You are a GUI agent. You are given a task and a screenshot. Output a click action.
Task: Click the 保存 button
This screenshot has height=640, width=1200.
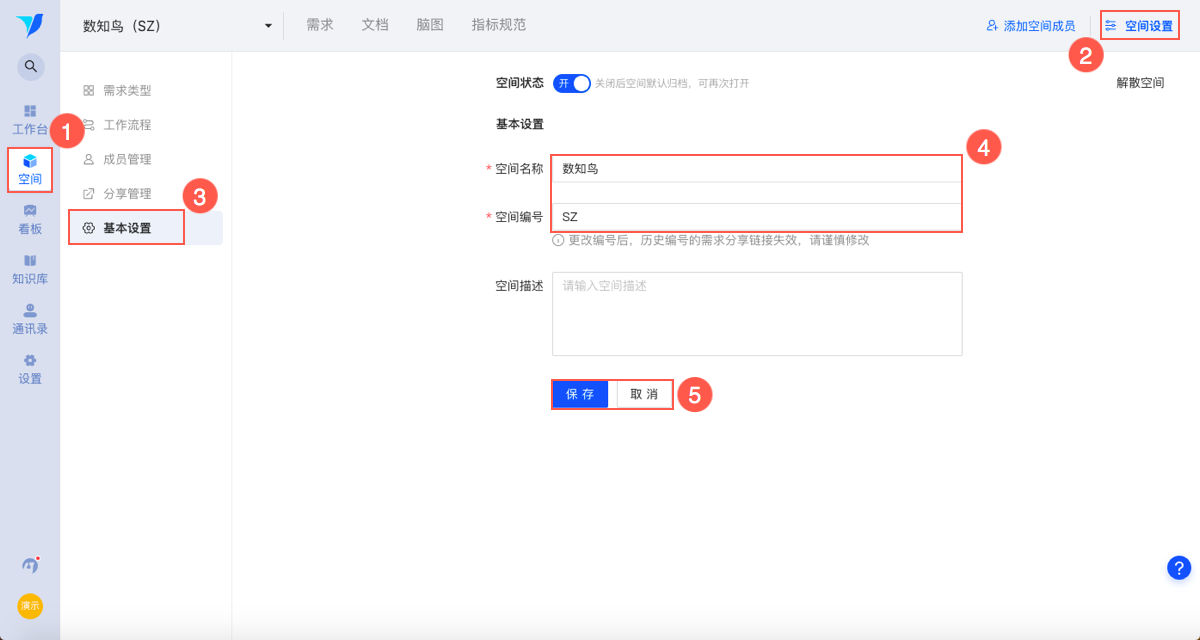pos(580,394)
